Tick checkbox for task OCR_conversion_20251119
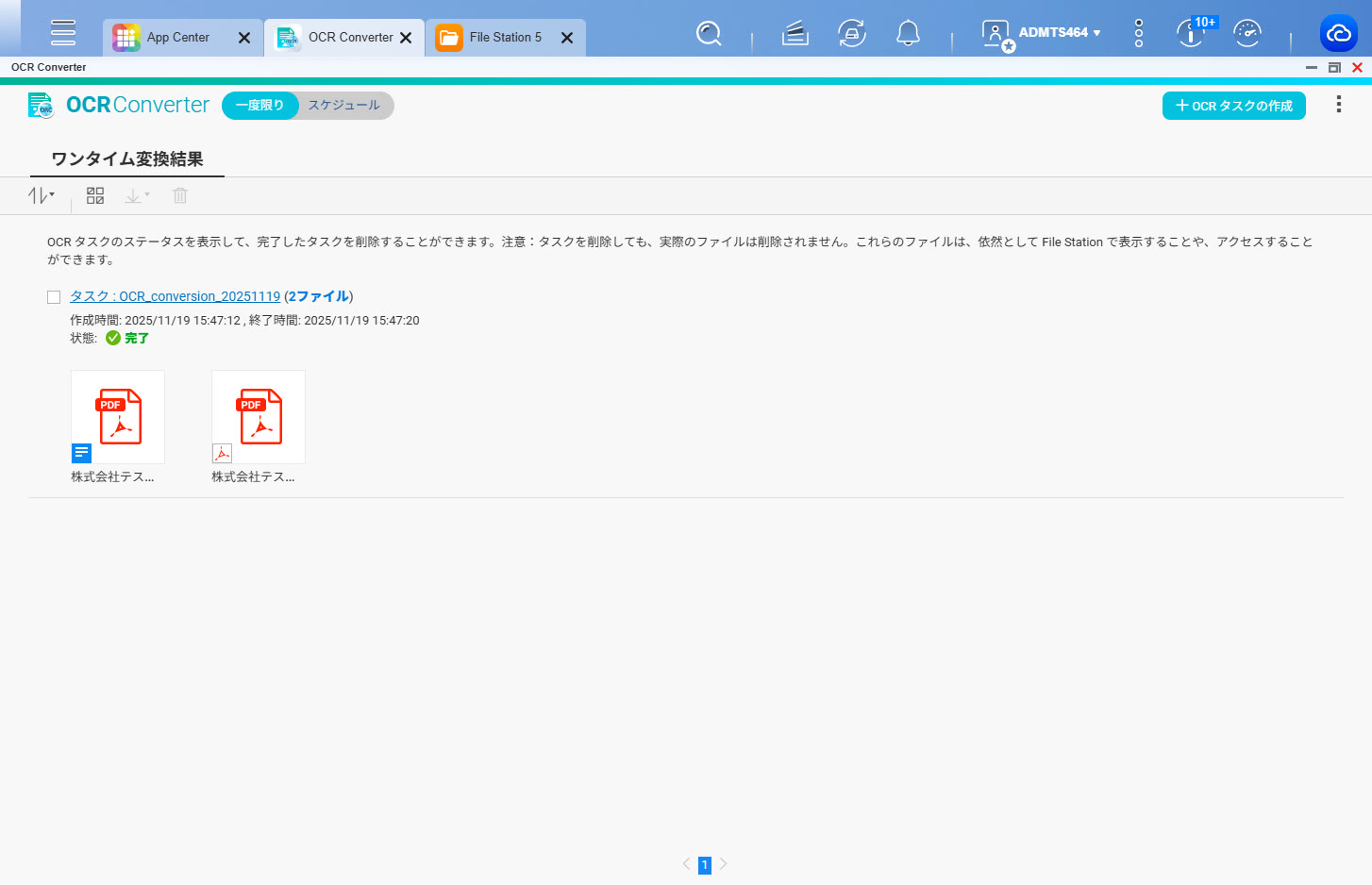The width and height of the screenshot is (1372, 885). point(54,297)
